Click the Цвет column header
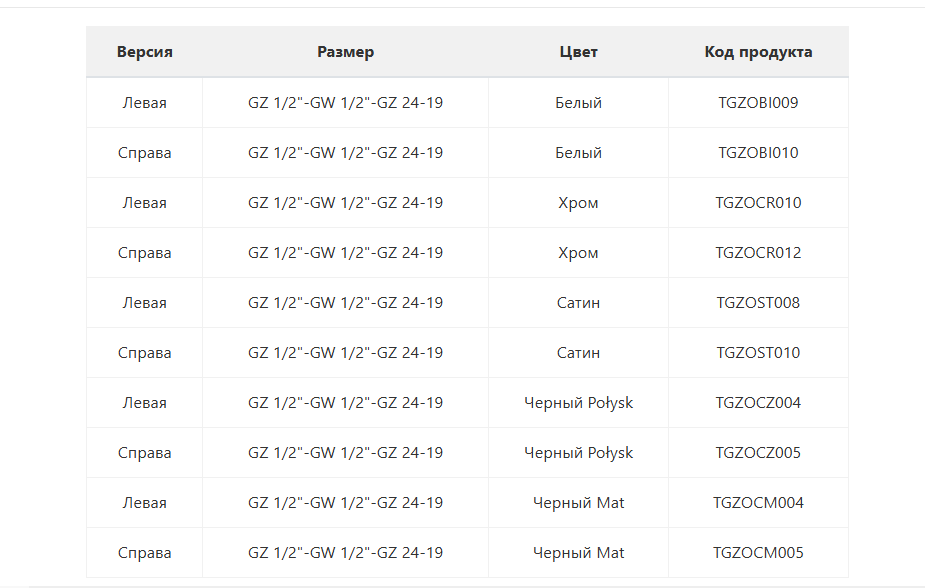The width and height of the screenshot is (925, 588). click(x=578, y=52)
